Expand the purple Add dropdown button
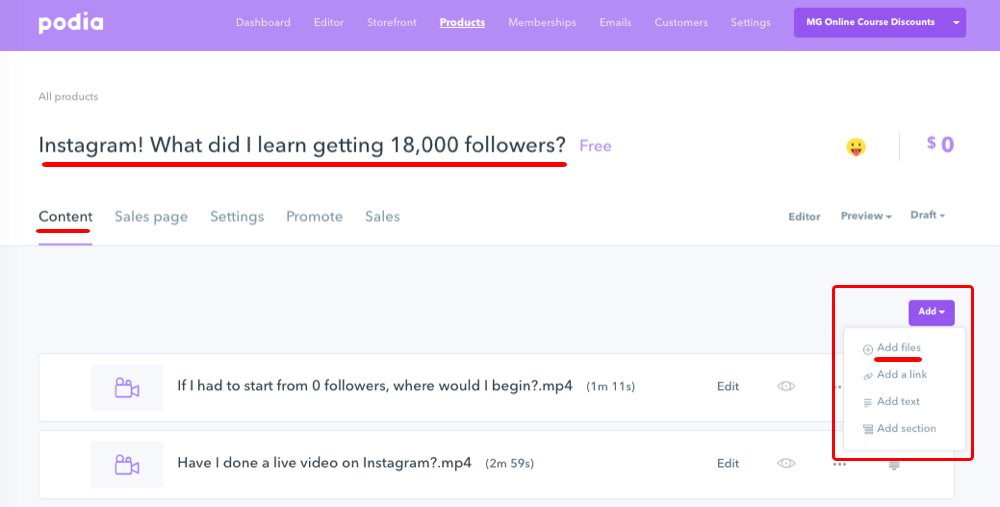The width and height of the screenshot is (1000, 507). tap(931, 312)
